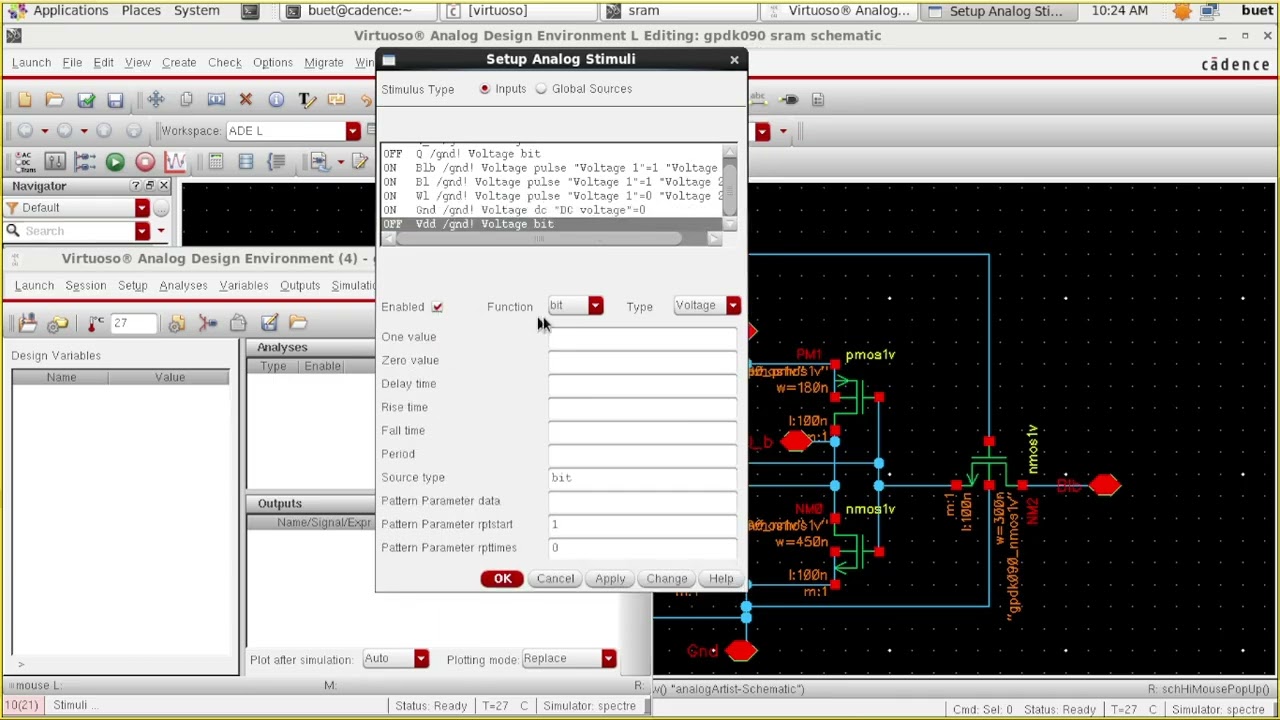Open the Outputs menu in ADE window
Screen dimensions: 1280x720
click(x=300, y=286)
